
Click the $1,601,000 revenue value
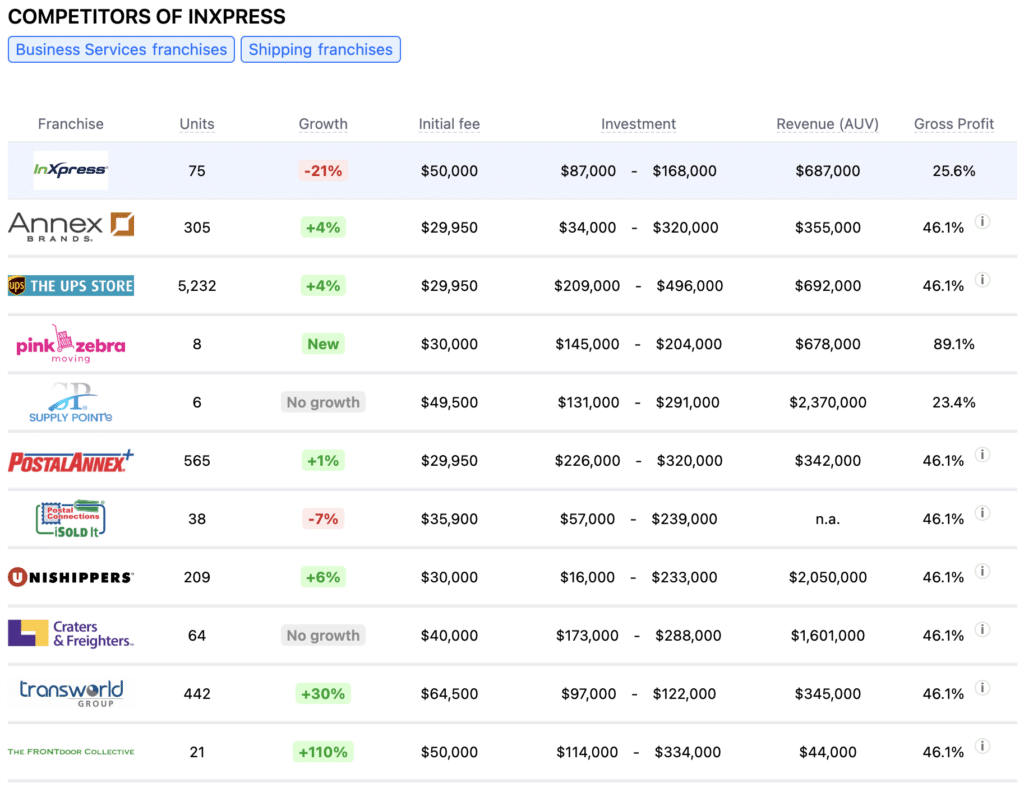(827, 636)
